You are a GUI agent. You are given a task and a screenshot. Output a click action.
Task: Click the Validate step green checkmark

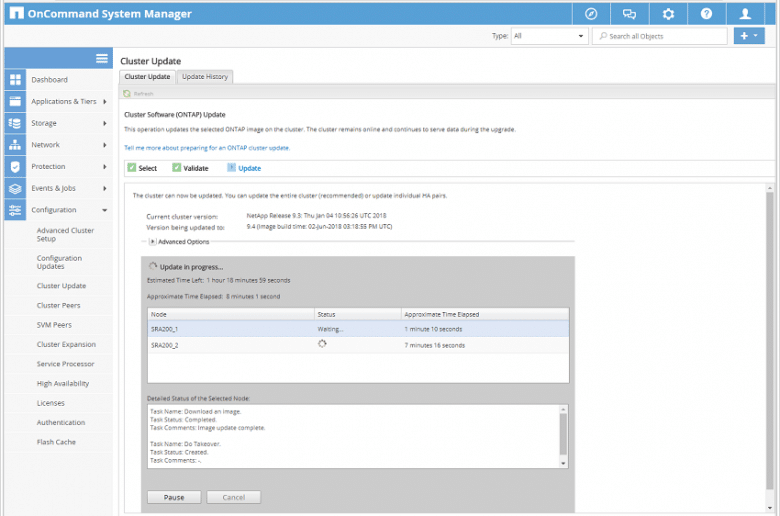[176, 168]
